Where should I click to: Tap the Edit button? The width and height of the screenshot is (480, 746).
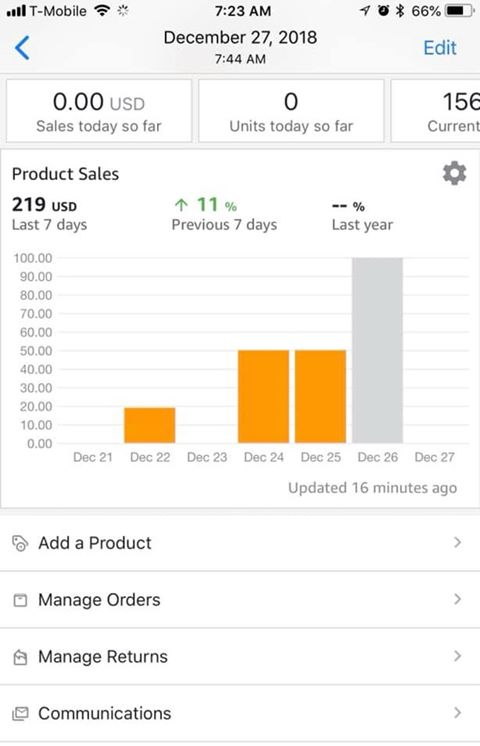pos(440,48)
